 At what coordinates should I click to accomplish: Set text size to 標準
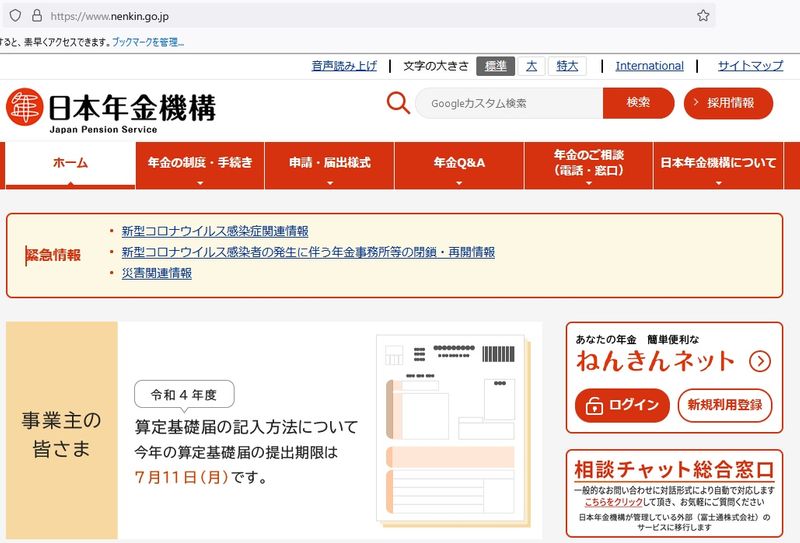point(495,66)
